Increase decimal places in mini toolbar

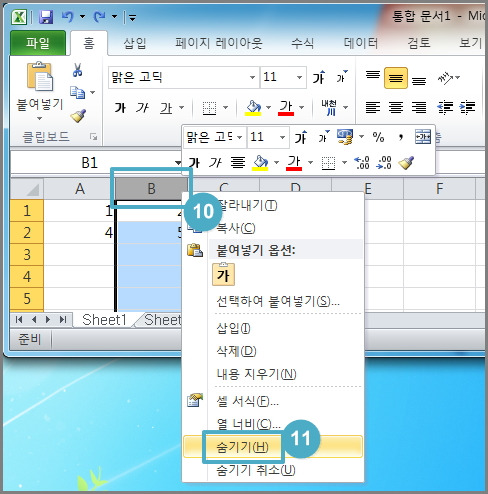361,163
